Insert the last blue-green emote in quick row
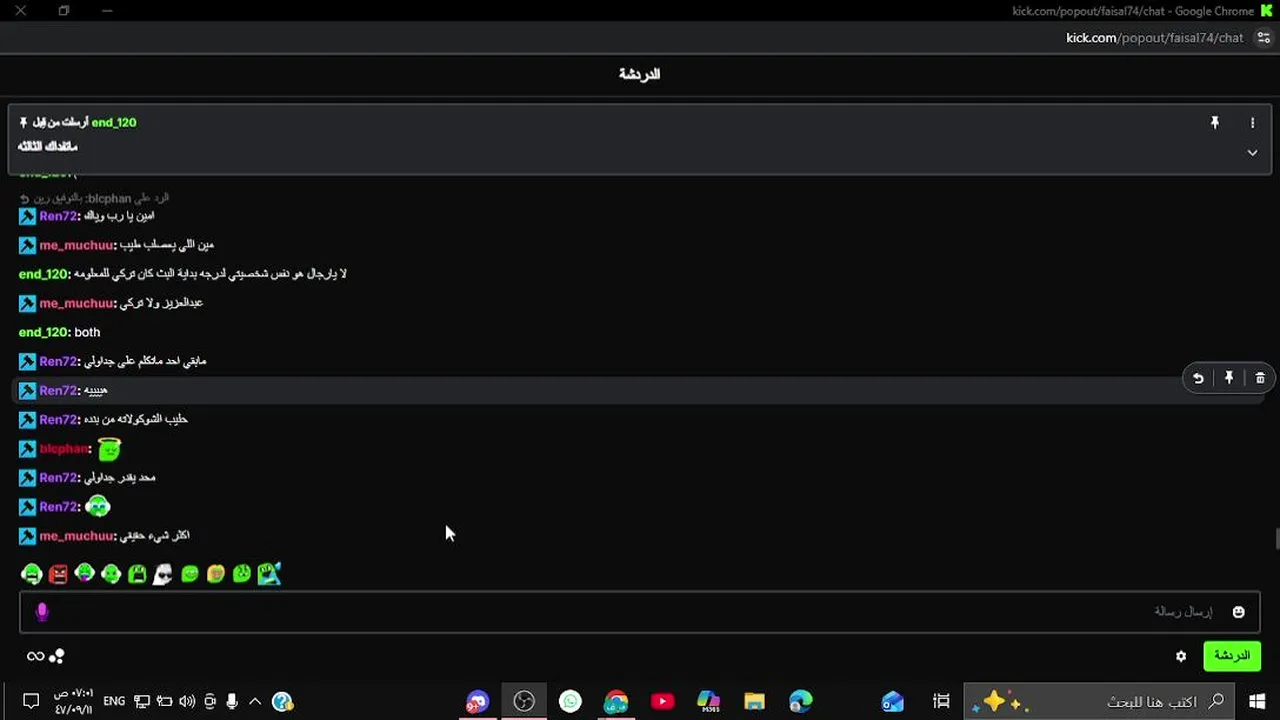 (269, 574)
